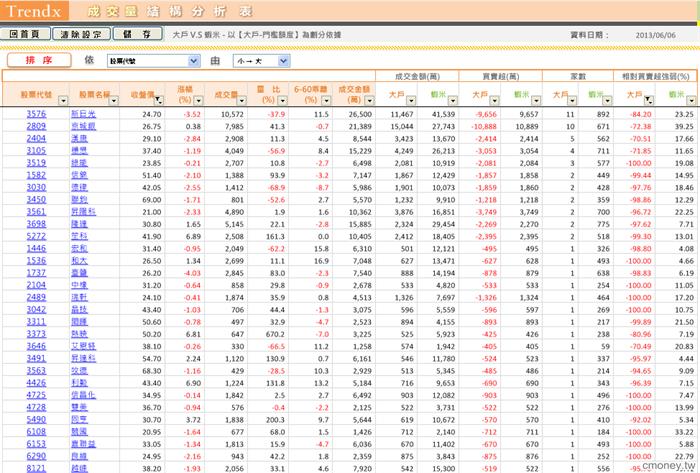The width and height of the screenshot is (700, 473).
Task: Click the 儲存 button
Action: (x=148, y=33)
